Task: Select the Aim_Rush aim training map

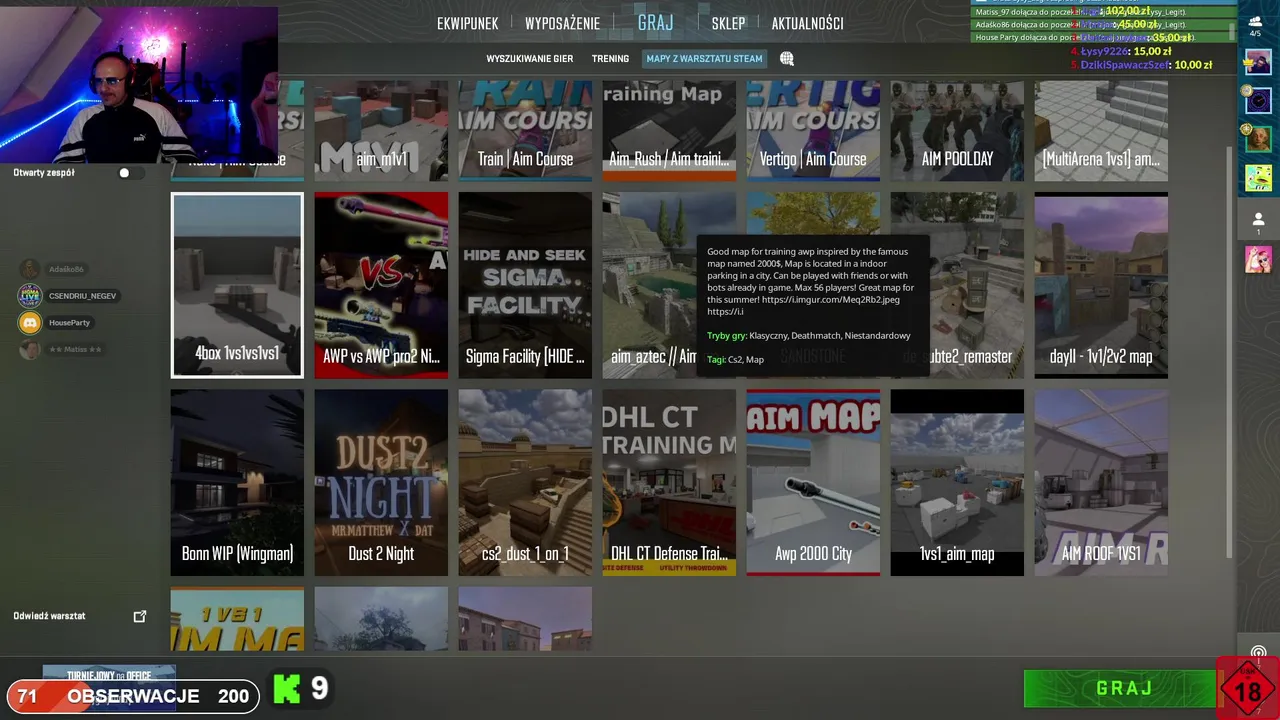Action: [x=669, y=131]
